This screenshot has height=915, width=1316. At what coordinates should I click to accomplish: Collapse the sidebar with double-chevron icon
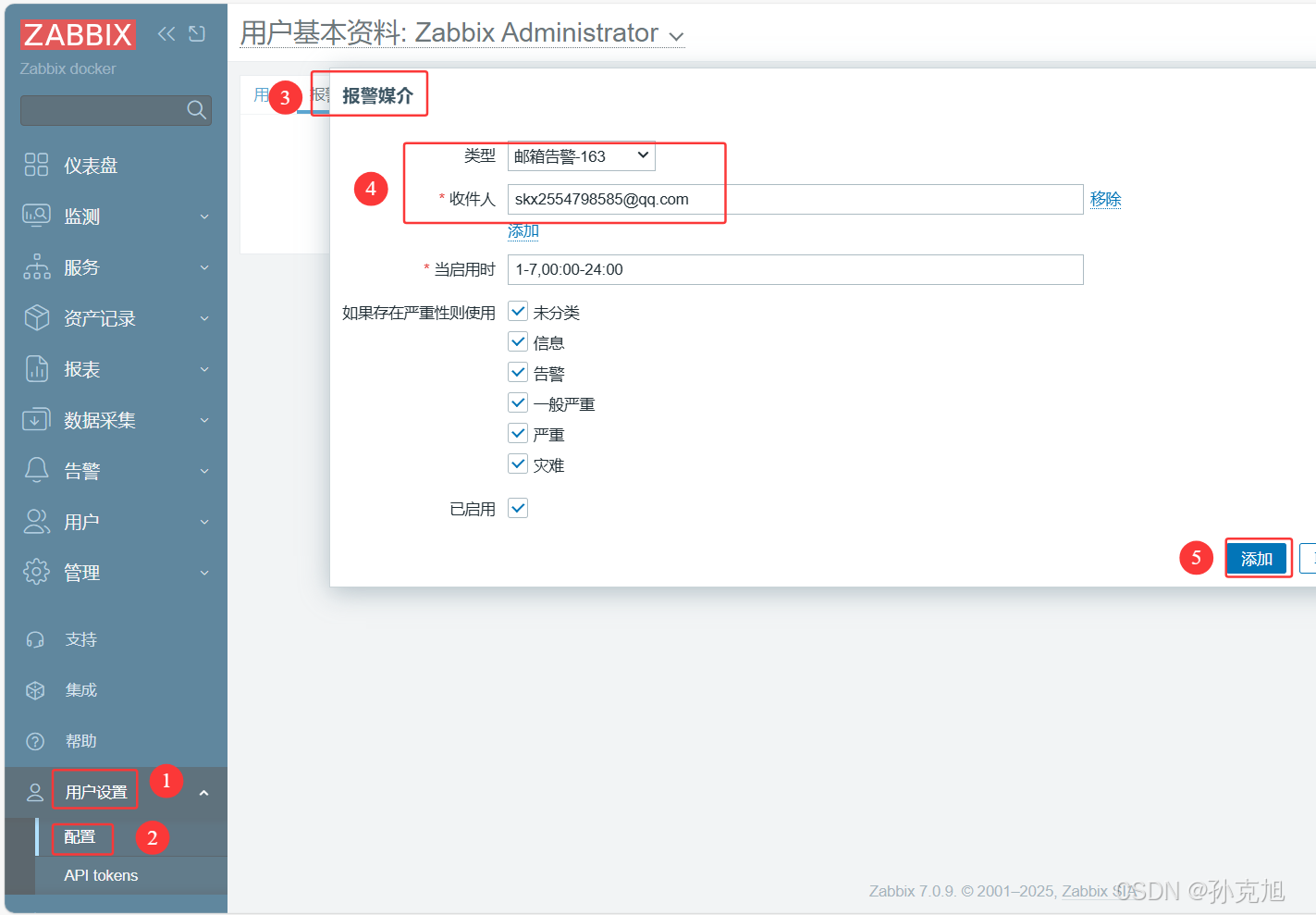pos(166,34)
